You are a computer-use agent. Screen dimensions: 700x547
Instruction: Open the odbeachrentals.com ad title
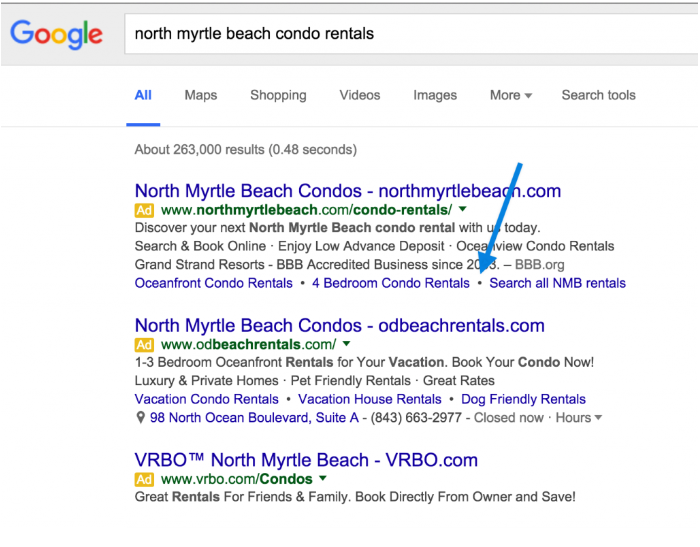(x=340, y=326)
